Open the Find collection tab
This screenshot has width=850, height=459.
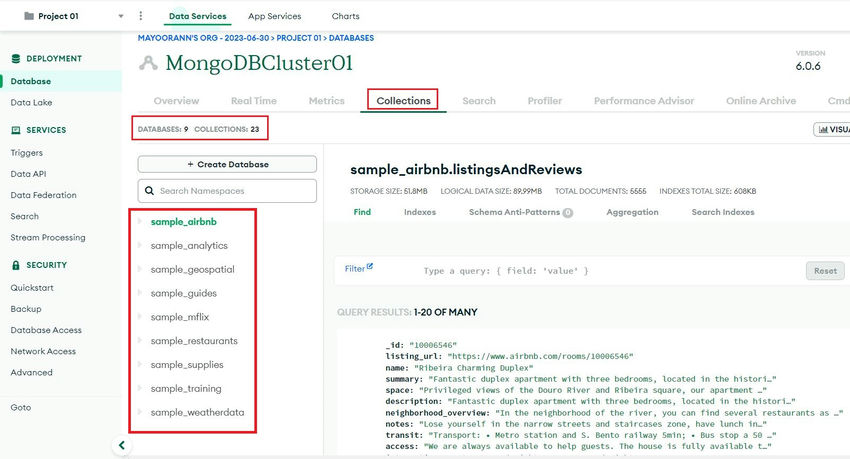tap(362, 212)
